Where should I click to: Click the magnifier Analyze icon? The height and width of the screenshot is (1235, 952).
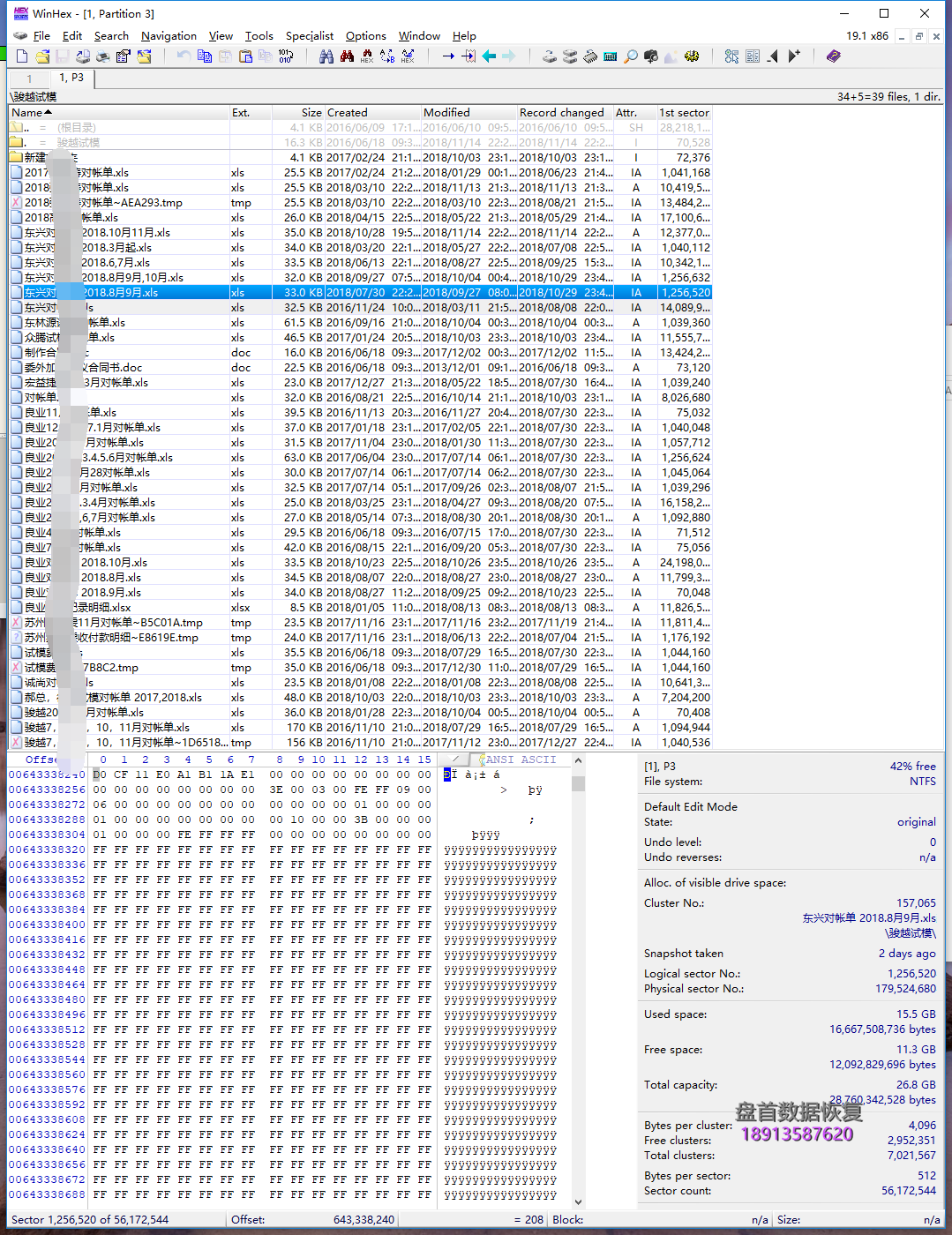[631, 56]
